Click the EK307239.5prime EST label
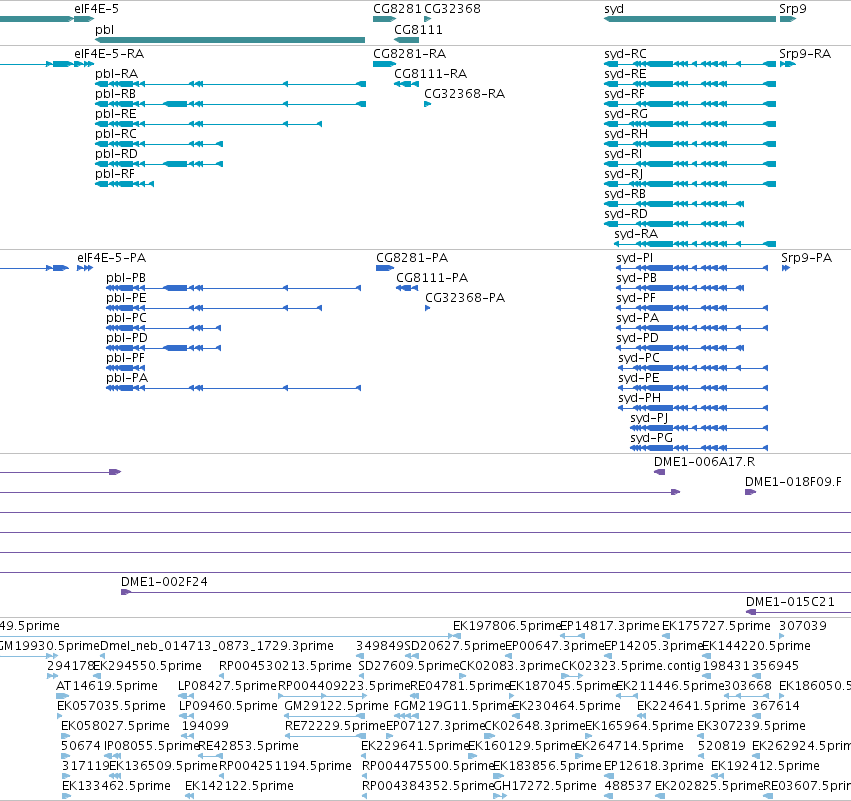The width and height of the screenshot is (851, 801). click(x=751, y=726)
